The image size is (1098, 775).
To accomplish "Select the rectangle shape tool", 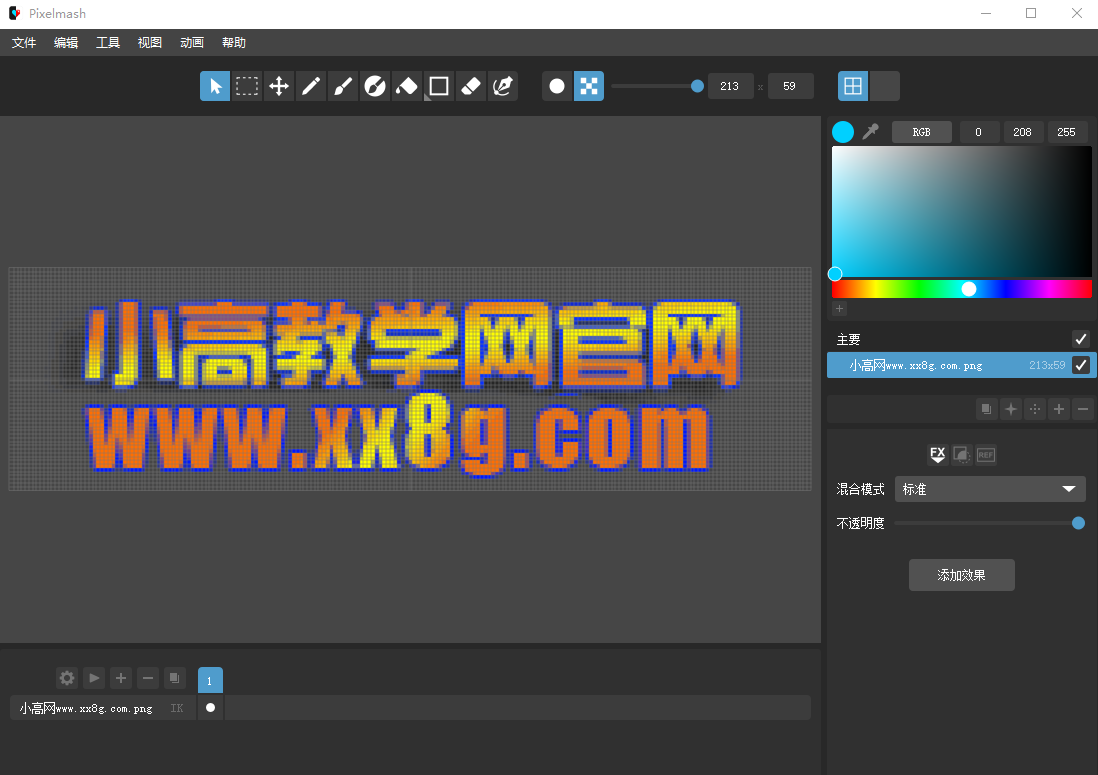I will click(x=438, y=86).
